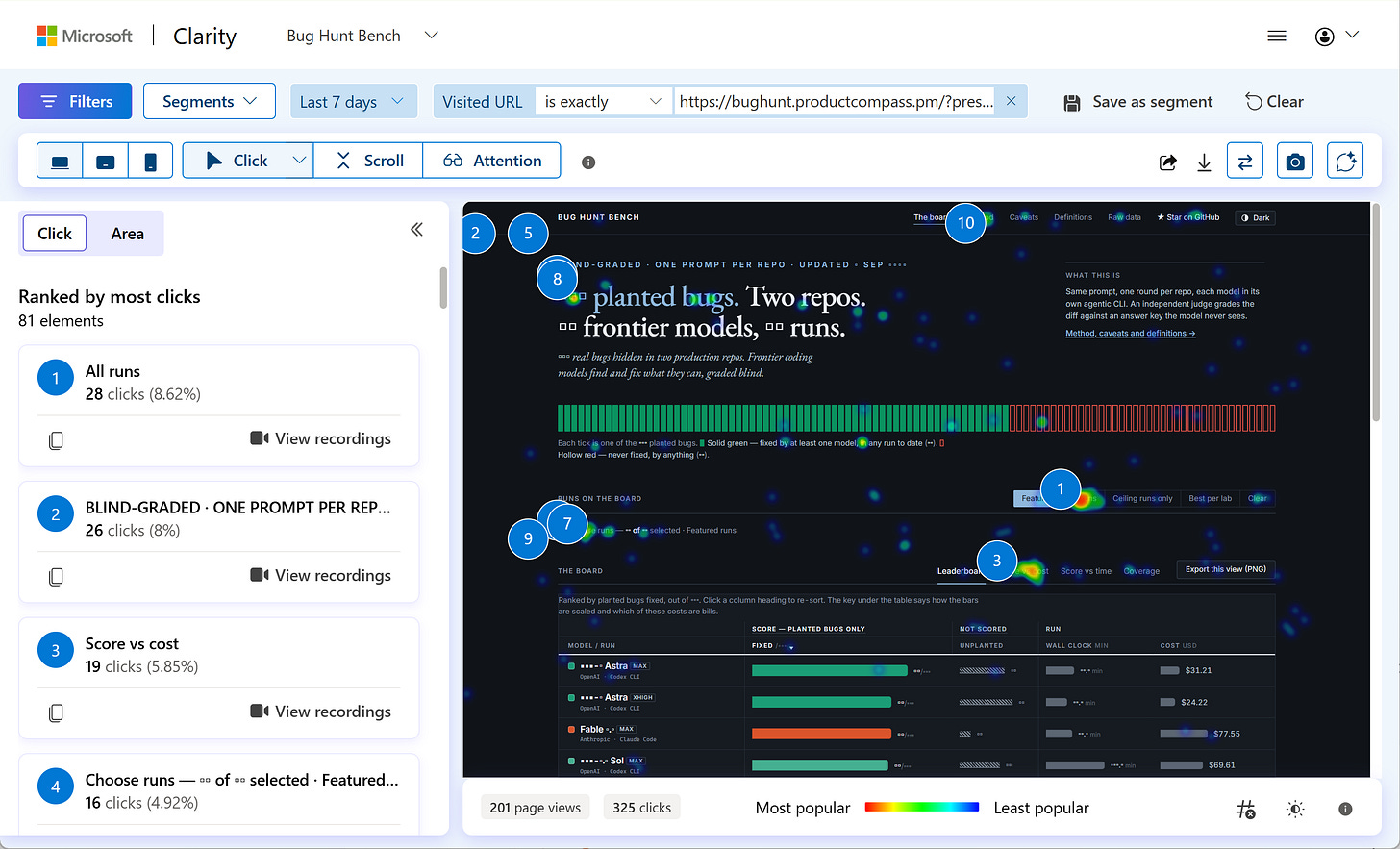Image resolution: width=1400 pixels, height=849 pixels.
Task: Click the info icon in heatmap footer
Action: tap(1345, 810)
